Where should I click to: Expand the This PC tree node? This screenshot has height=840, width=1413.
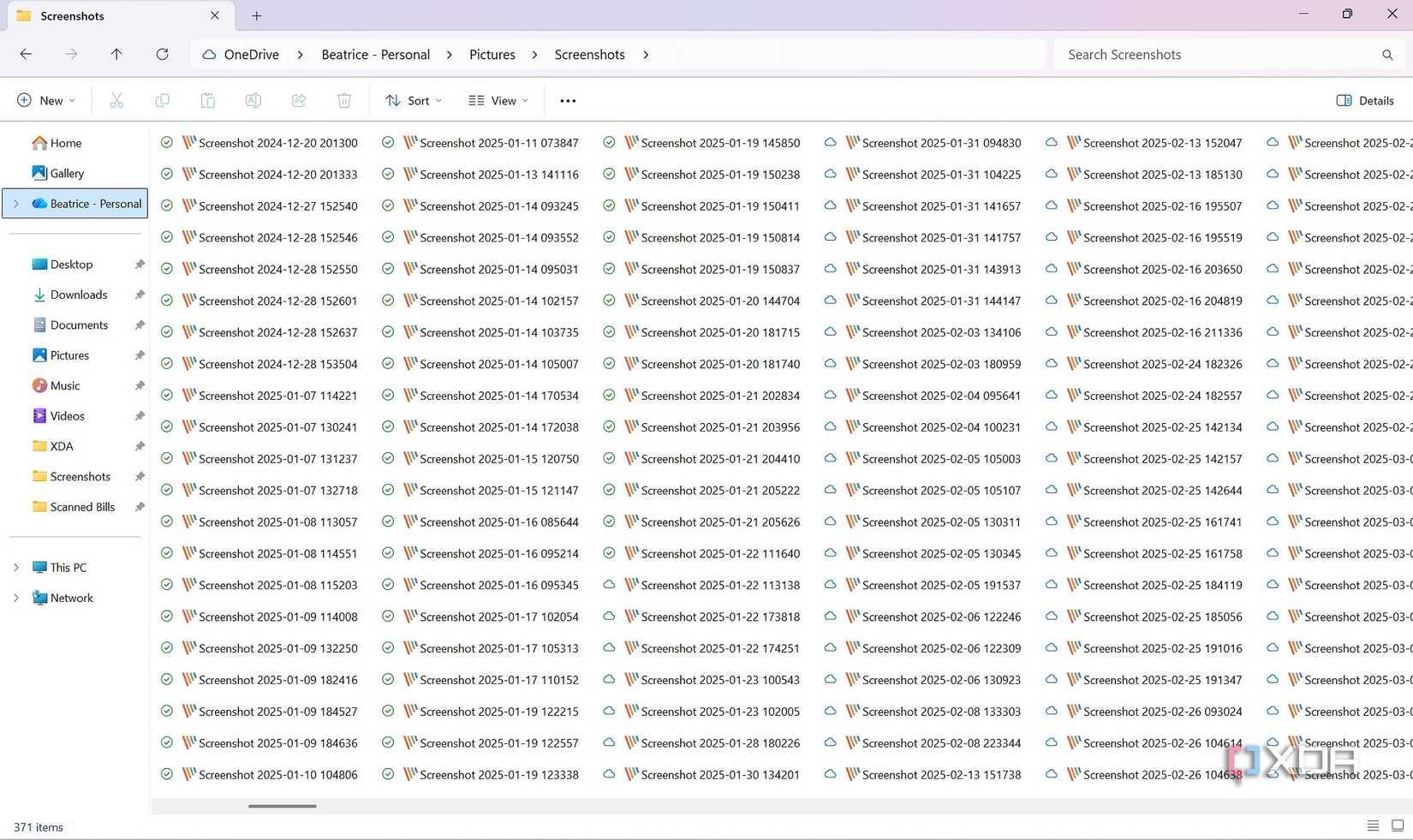click(15, 568)
